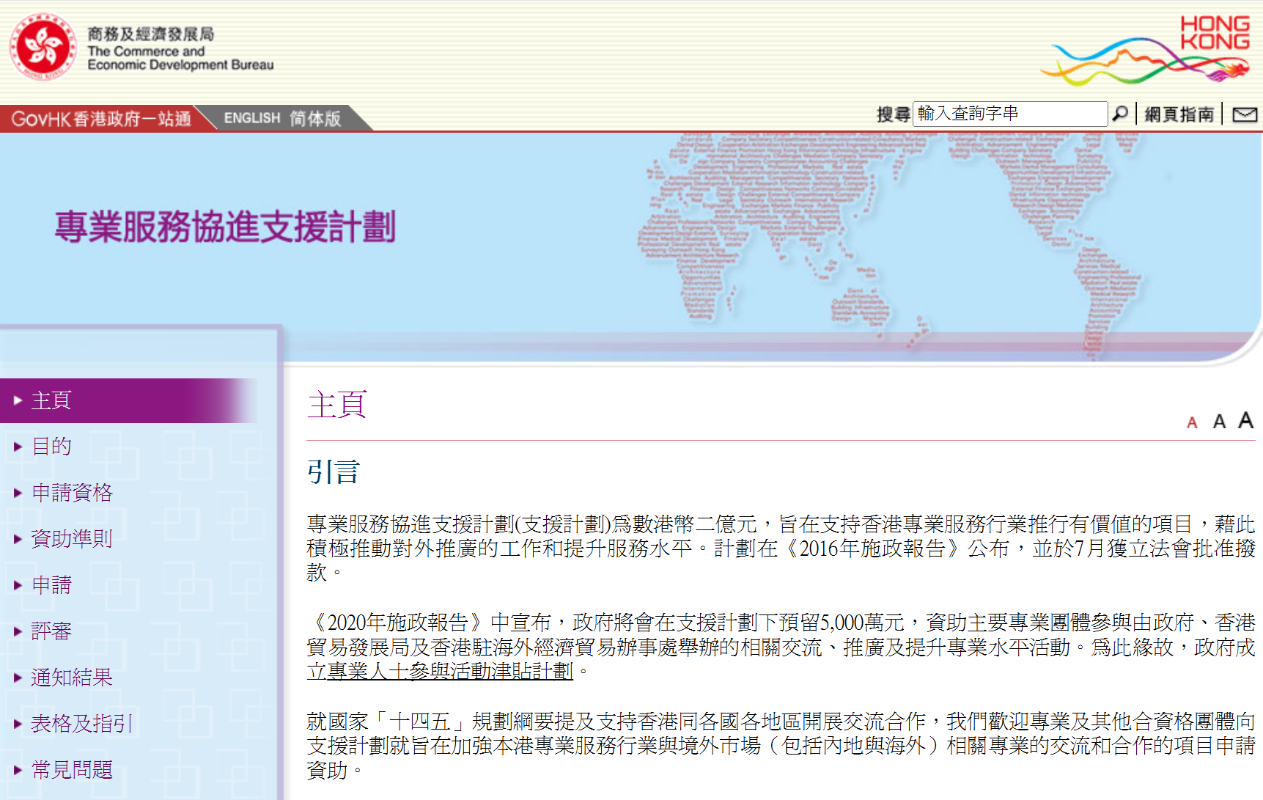Select the largest font size A

[x=1245, y=420]
